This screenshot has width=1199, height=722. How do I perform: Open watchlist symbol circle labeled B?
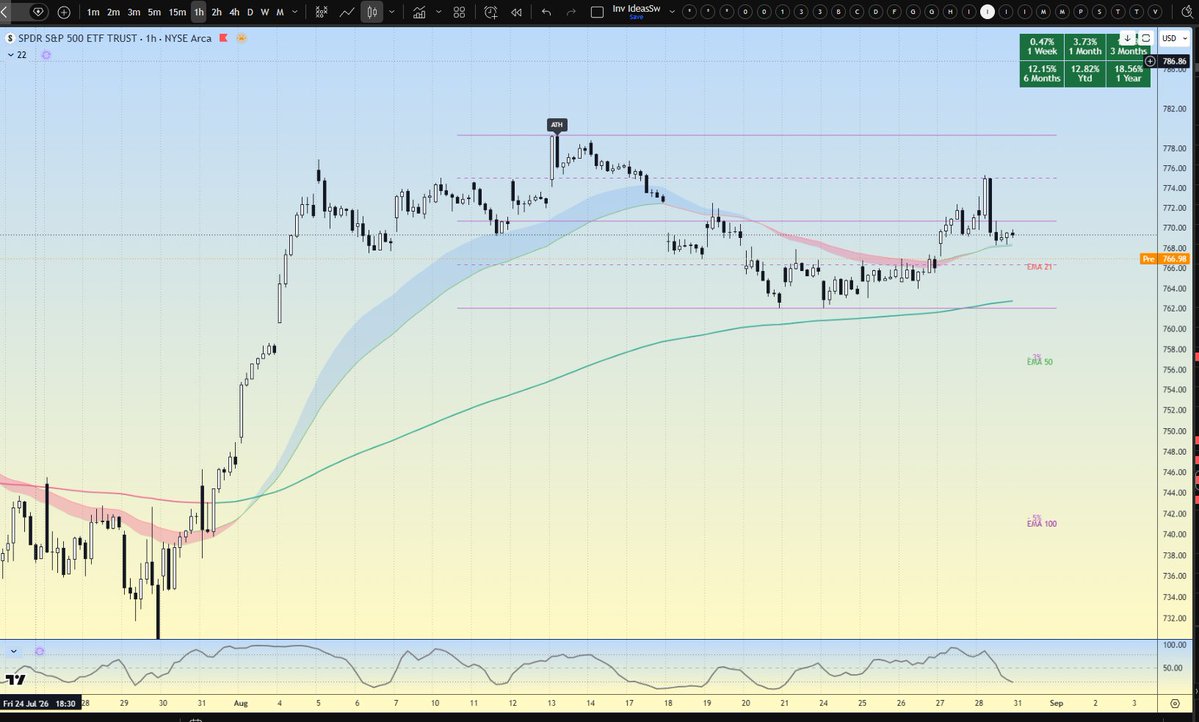(x=838, y=11)
